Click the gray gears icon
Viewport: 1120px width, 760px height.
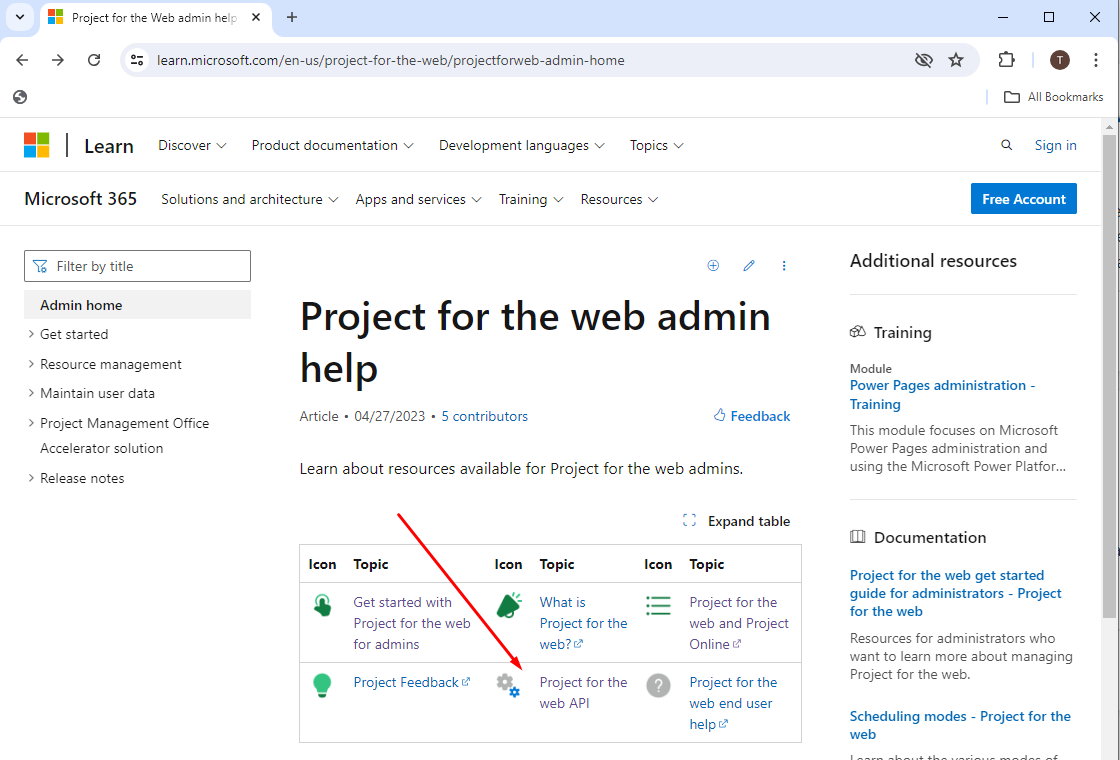pos(509,686)
